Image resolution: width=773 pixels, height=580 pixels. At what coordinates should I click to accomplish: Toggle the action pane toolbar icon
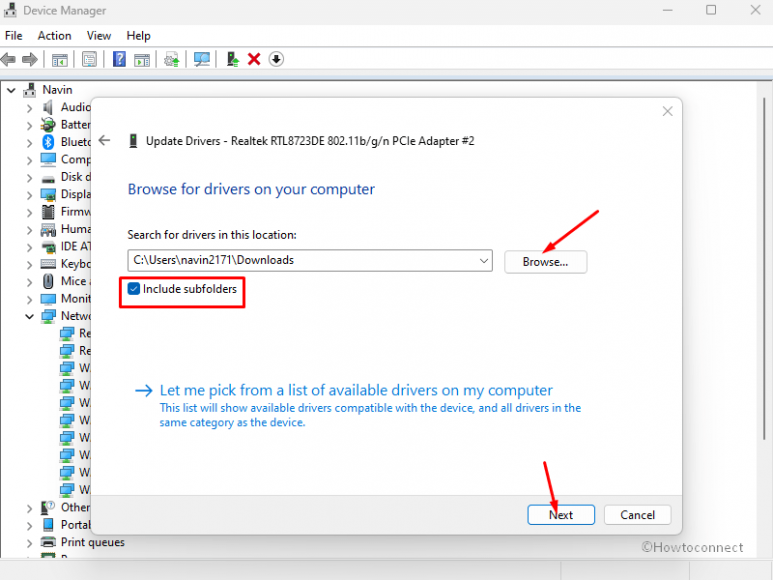(142, 60)
